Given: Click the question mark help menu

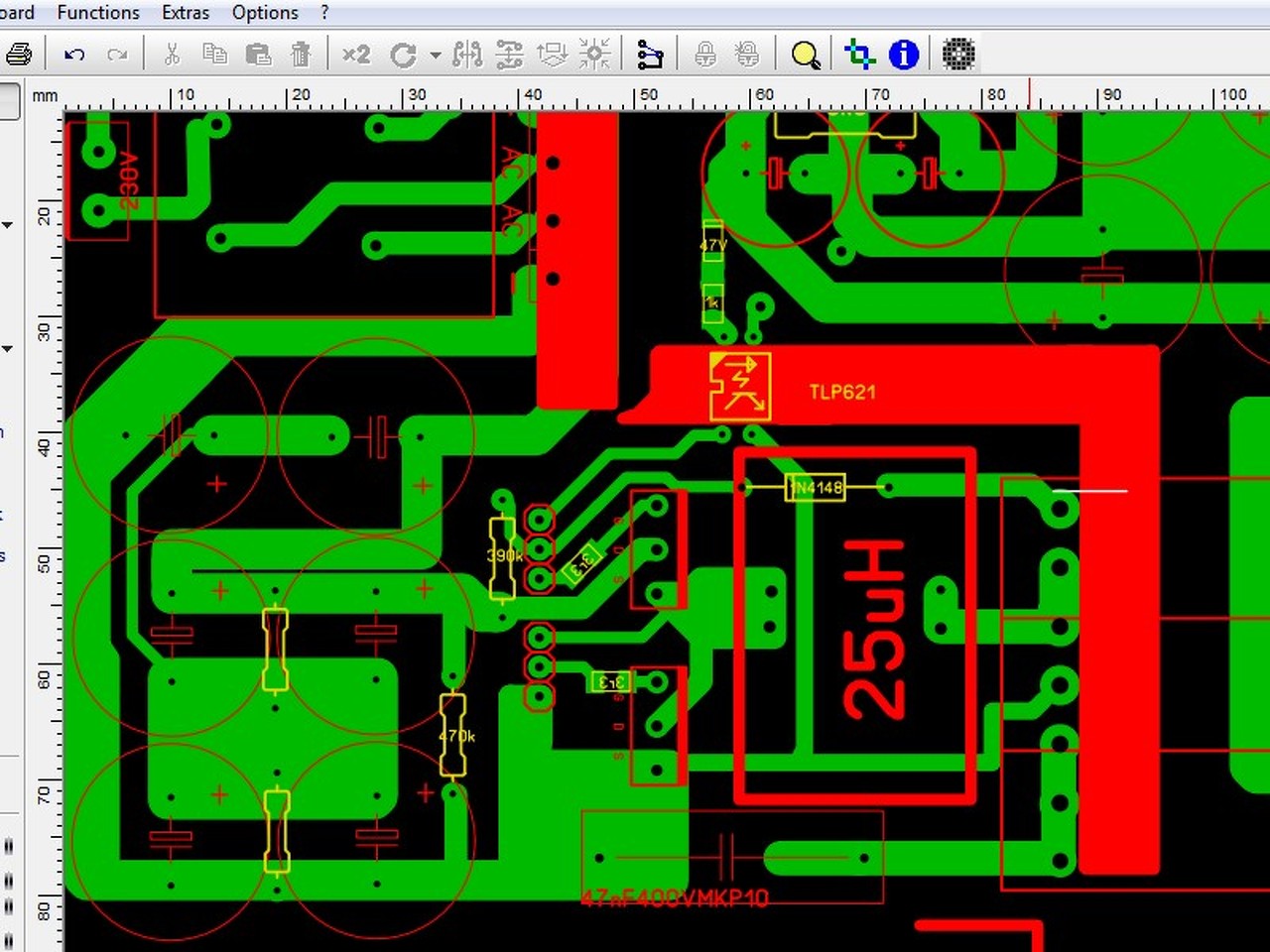Looking at the screenshot, I should click(x=324, y=13).
